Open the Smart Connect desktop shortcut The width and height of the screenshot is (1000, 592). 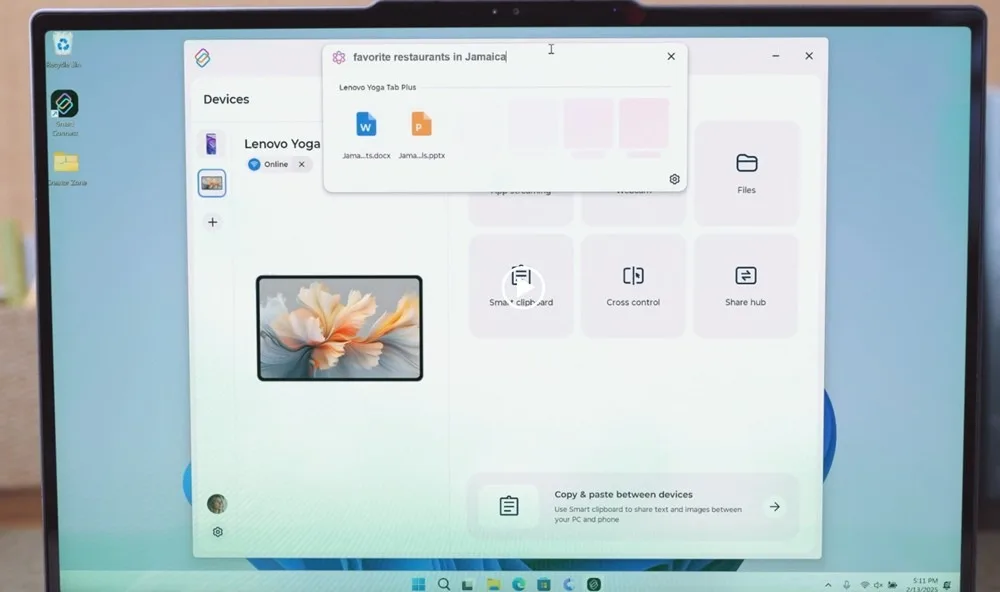[64, 113]
